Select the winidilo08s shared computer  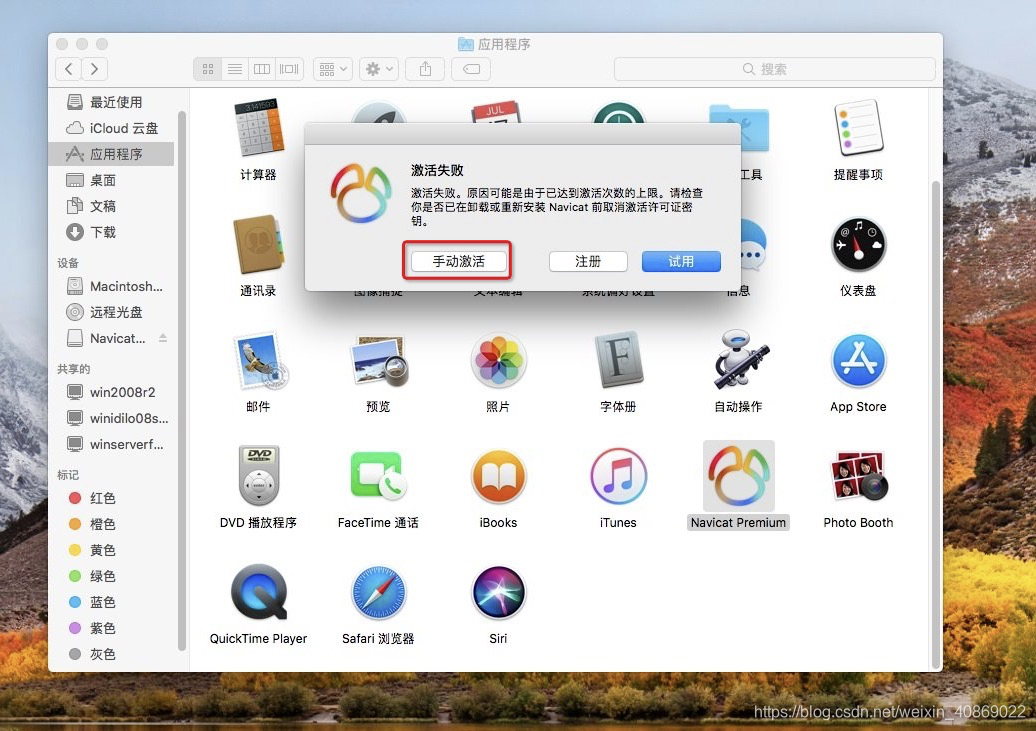[x=111, y=418]
